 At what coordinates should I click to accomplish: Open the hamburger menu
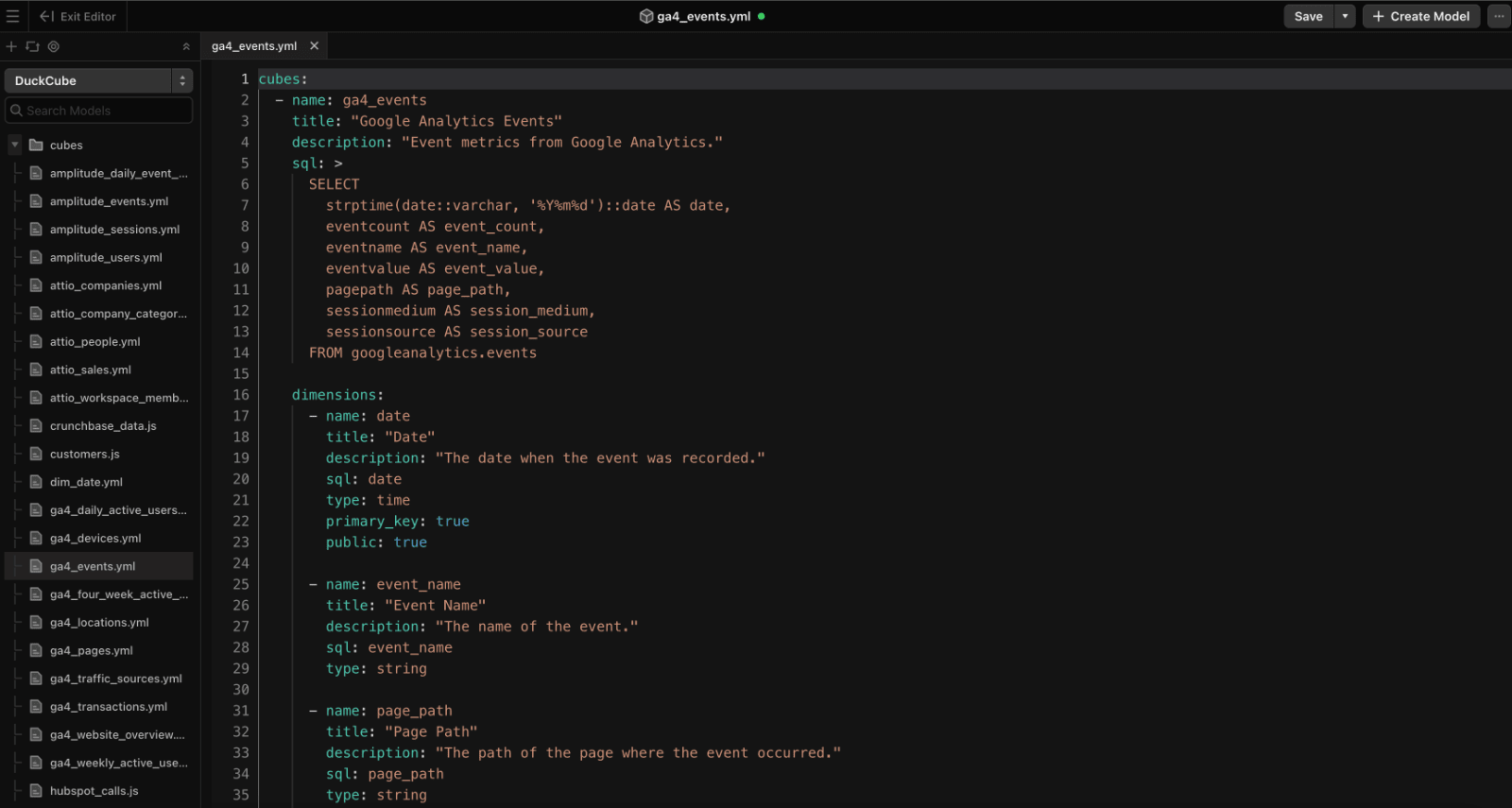(x=12, y=16)
